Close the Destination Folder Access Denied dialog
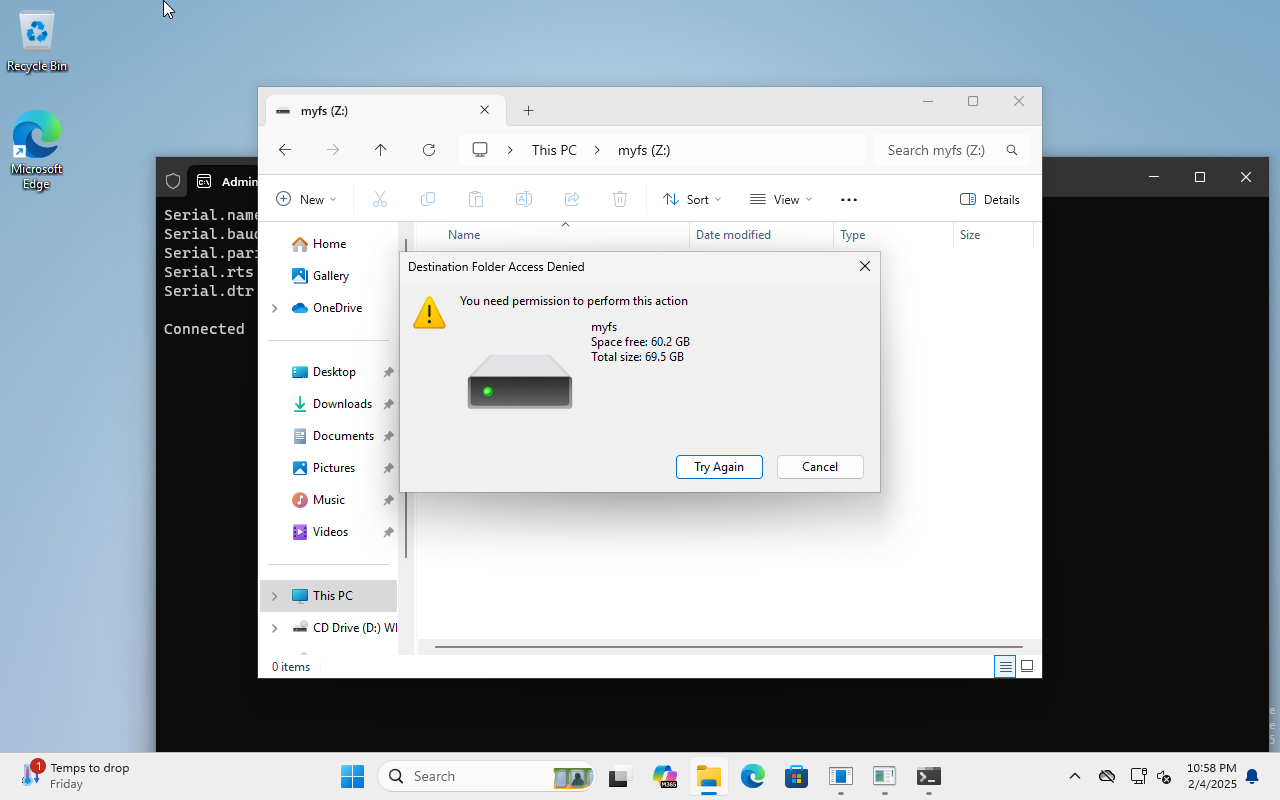1280x800 pixels. 865,266
